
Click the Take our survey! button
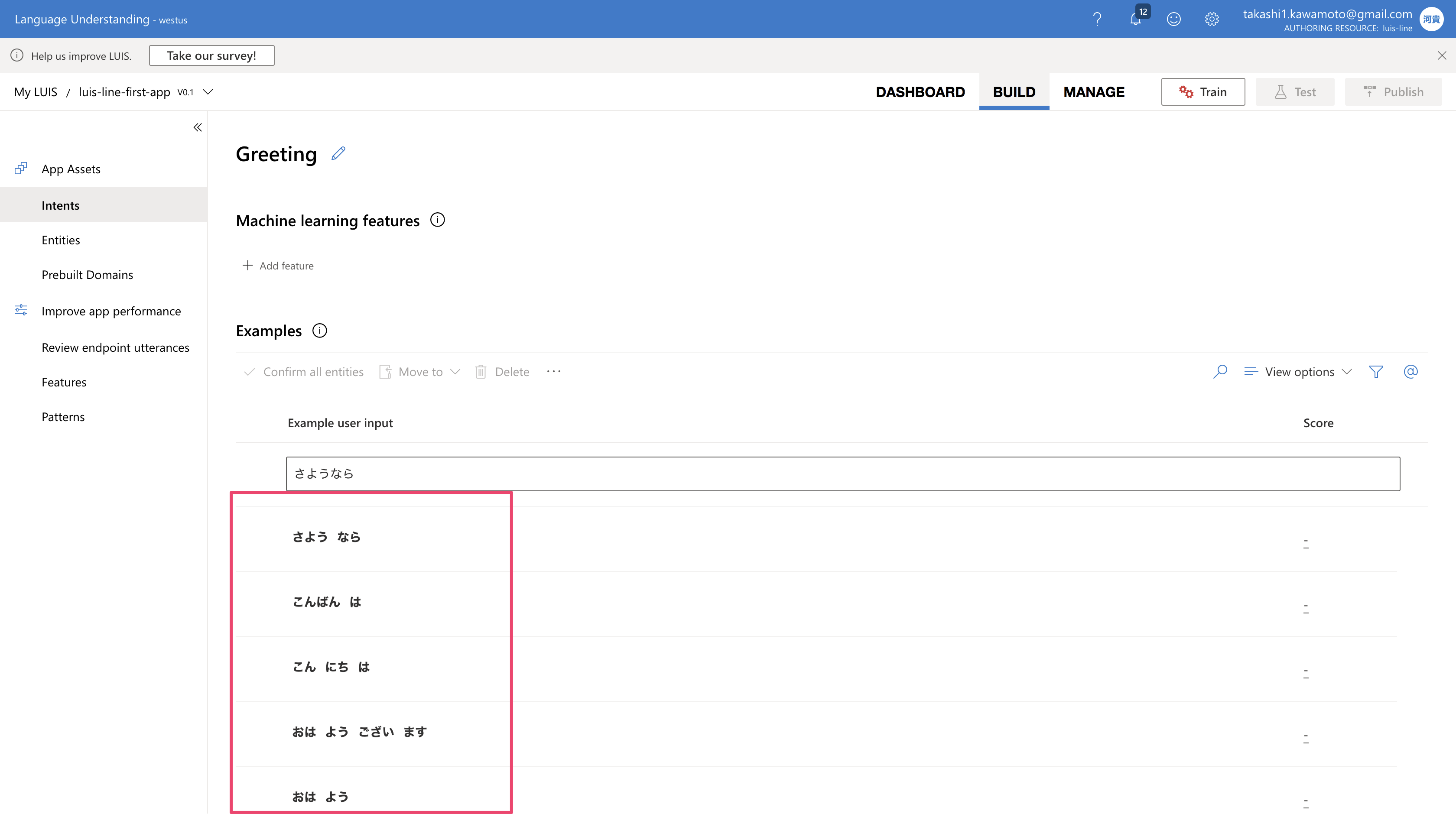click(211, 55)
